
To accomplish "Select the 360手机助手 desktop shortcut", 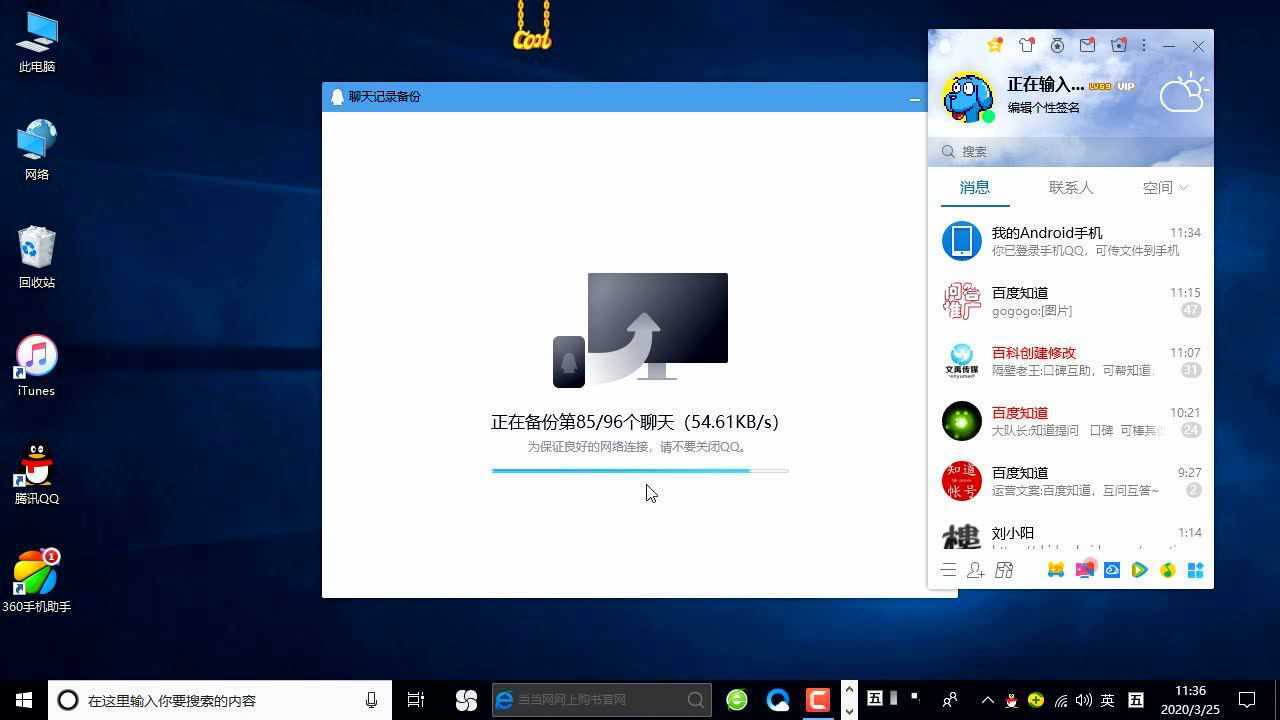I will tap(37, 582).
